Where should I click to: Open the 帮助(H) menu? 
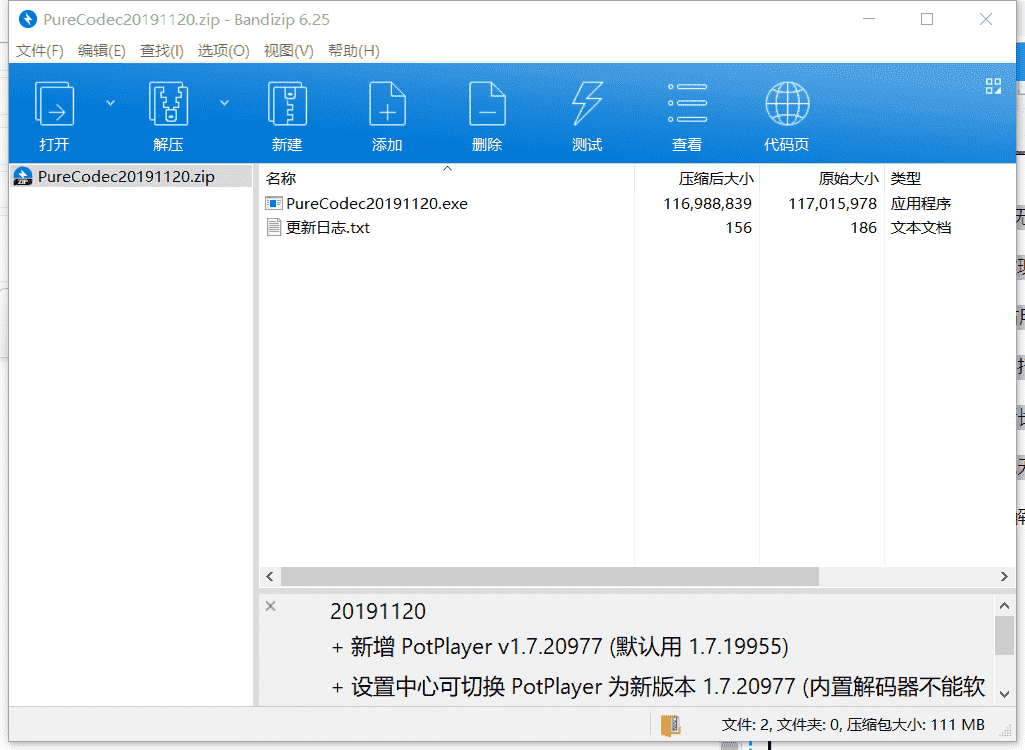point(354,51)
